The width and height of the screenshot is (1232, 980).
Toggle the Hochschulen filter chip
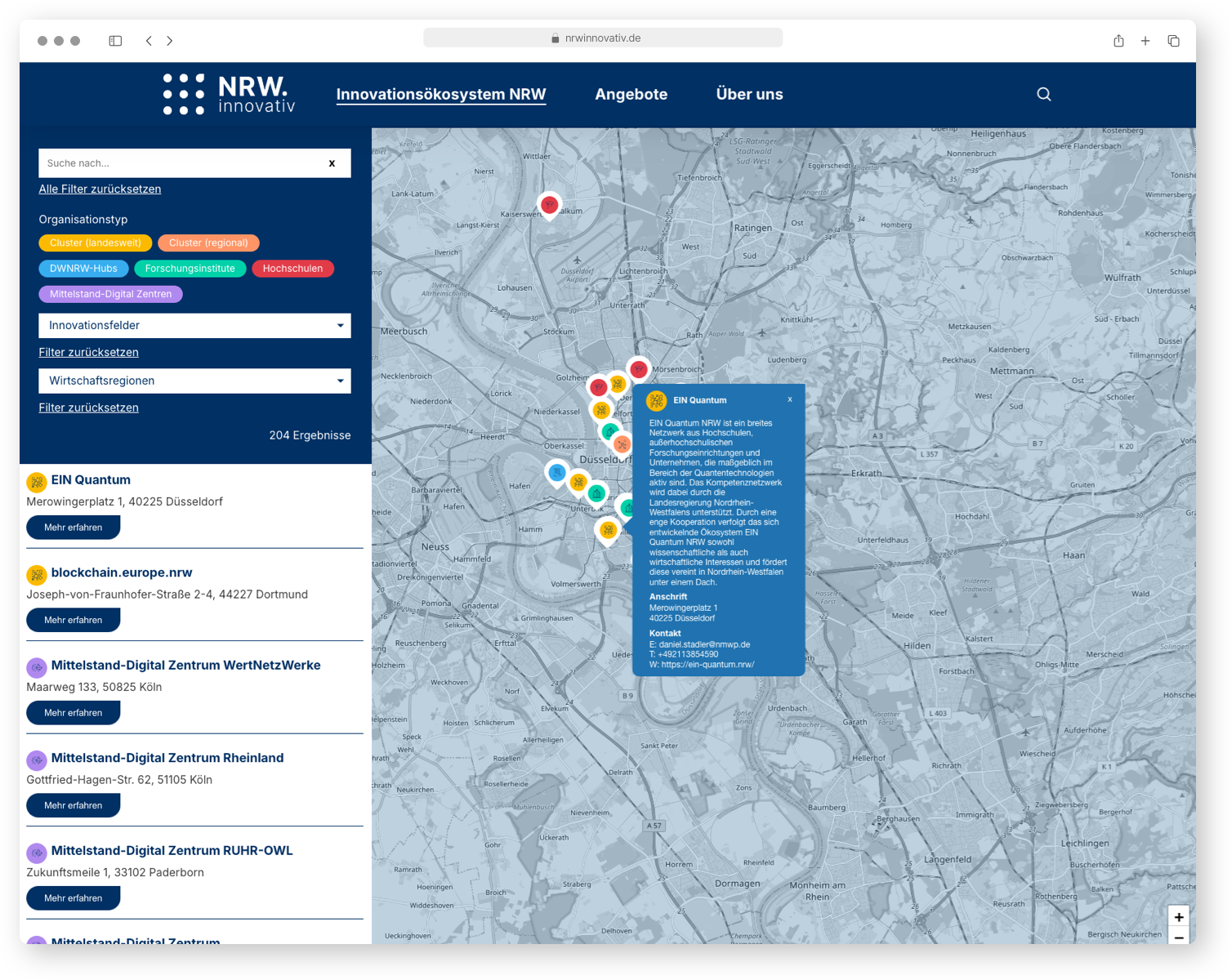(x=292, y=269)
